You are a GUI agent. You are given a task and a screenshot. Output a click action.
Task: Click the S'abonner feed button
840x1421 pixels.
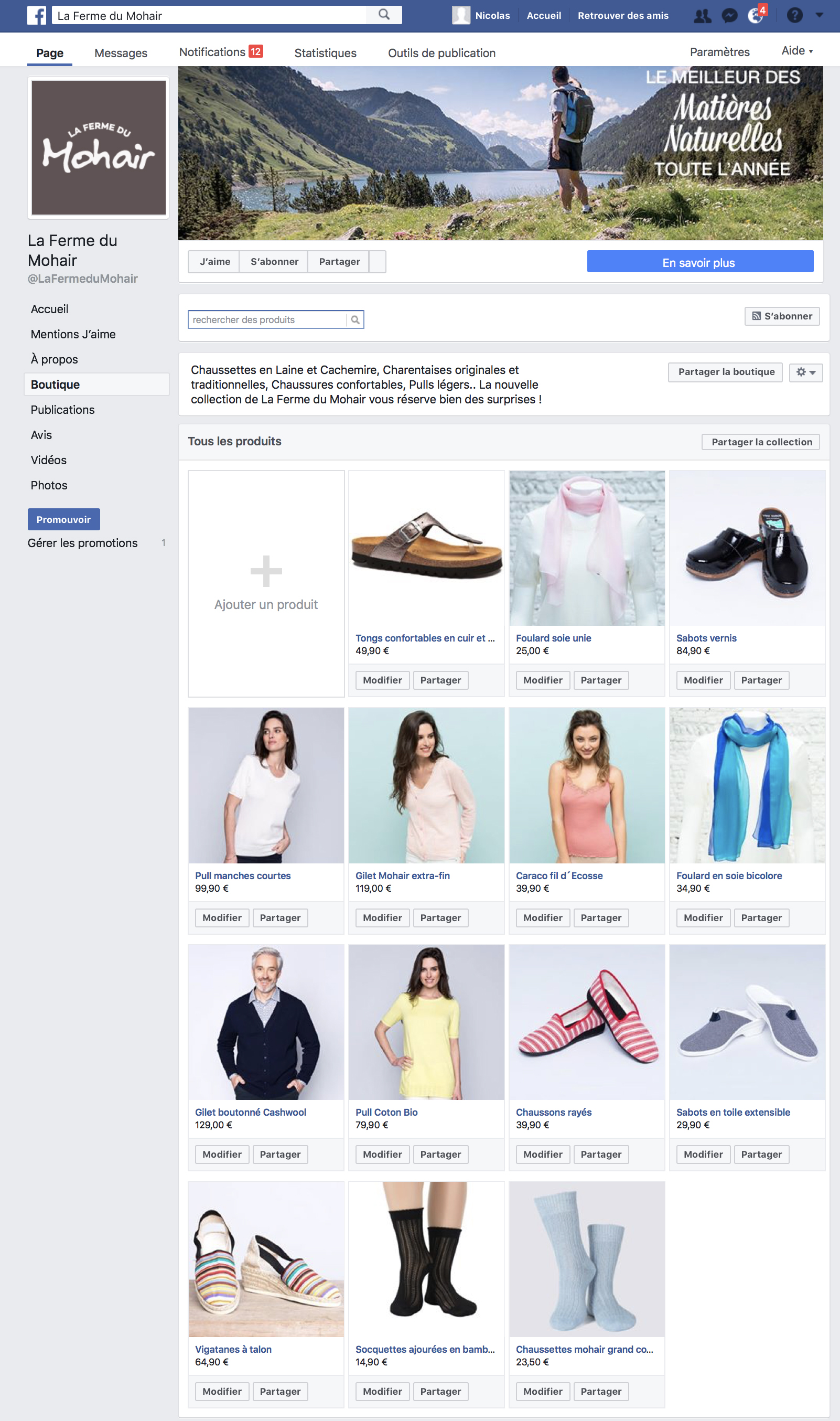pos(782,316)
